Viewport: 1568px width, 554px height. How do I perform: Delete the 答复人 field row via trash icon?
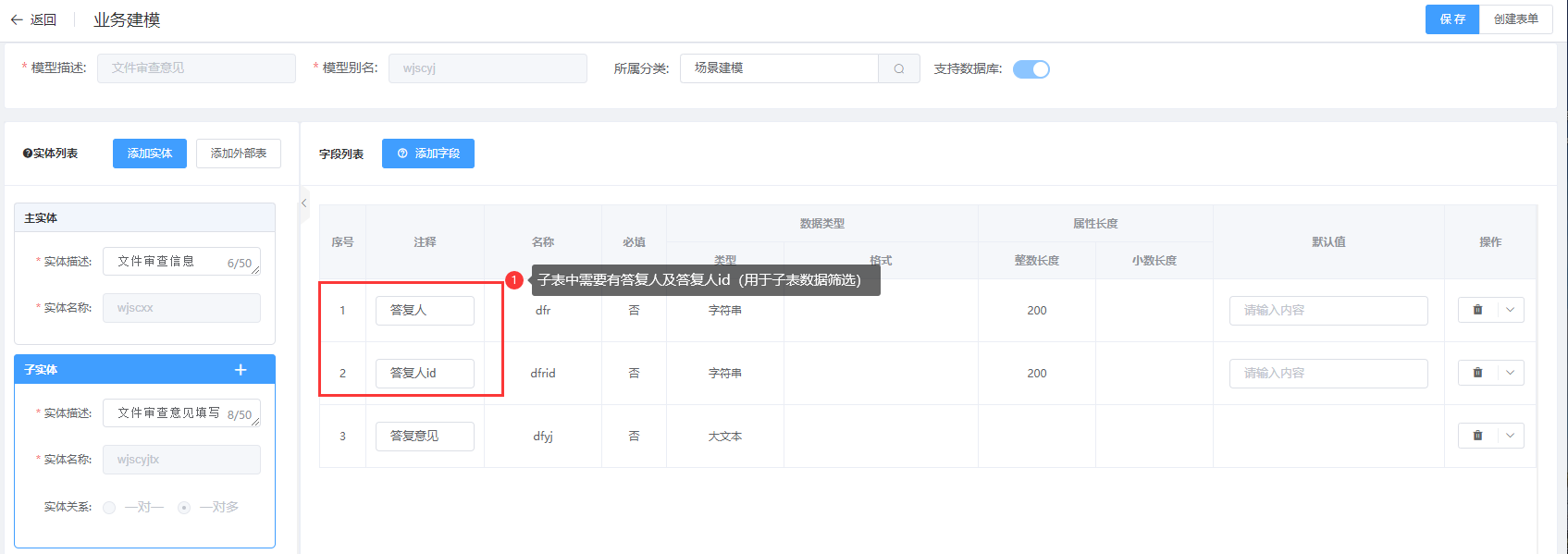pyautogui.click(x=1477, y=310)
